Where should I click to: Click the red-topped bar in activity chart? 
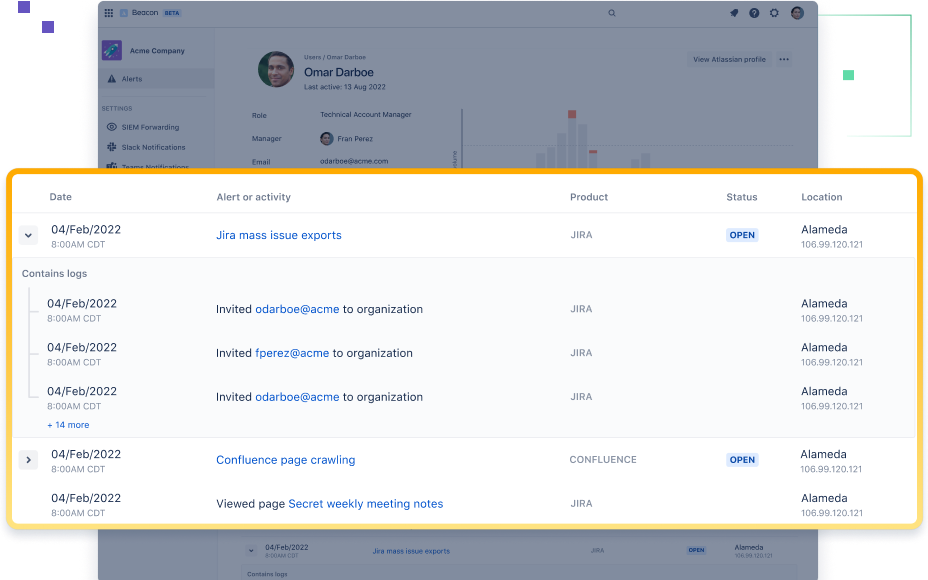tap(572, 139)
